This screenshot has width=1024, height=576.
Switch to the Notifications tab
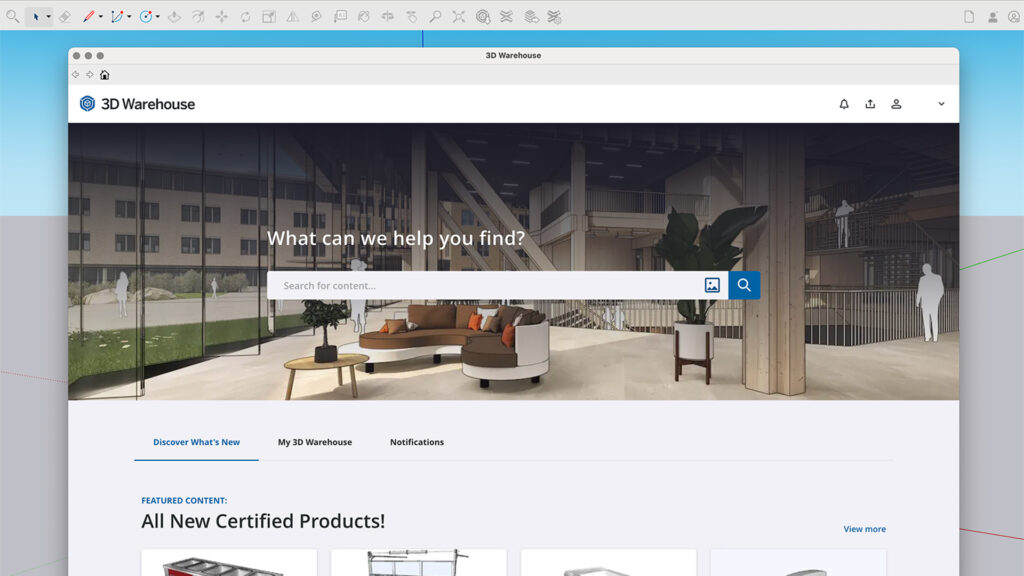pos(417,442)
